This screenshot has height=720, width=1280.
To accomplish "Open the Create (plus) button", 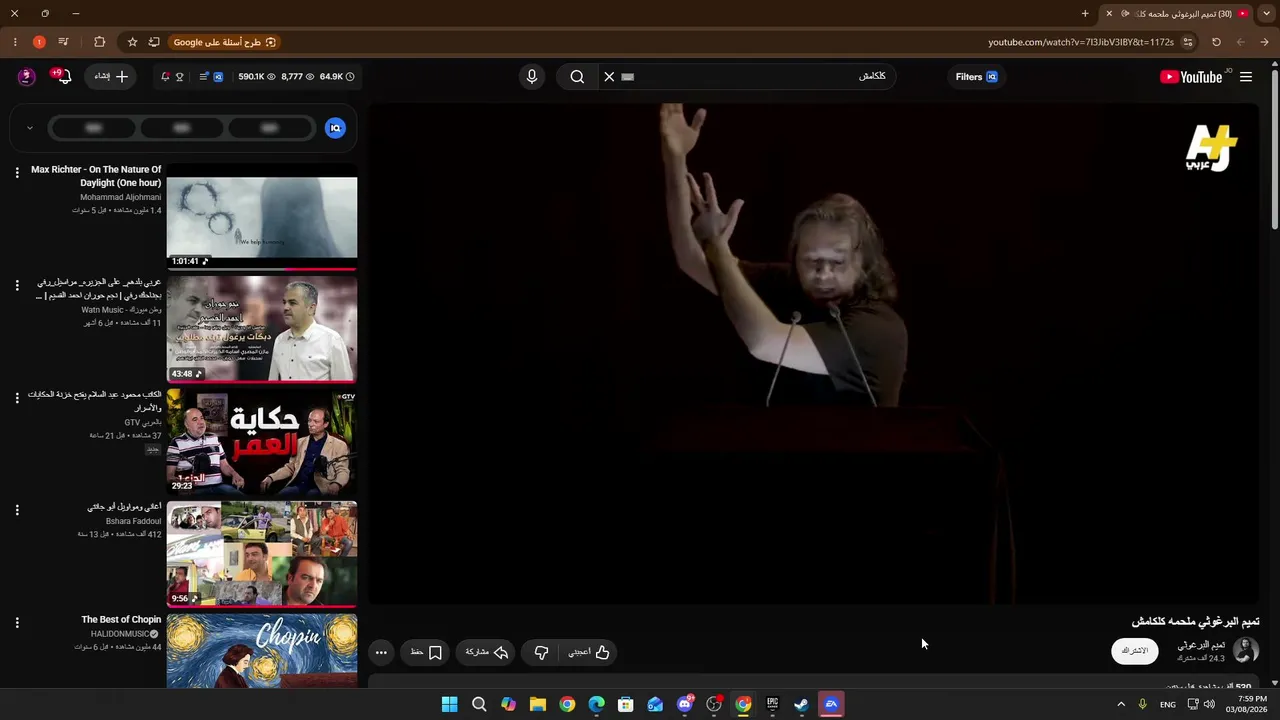I will (111, 77).
